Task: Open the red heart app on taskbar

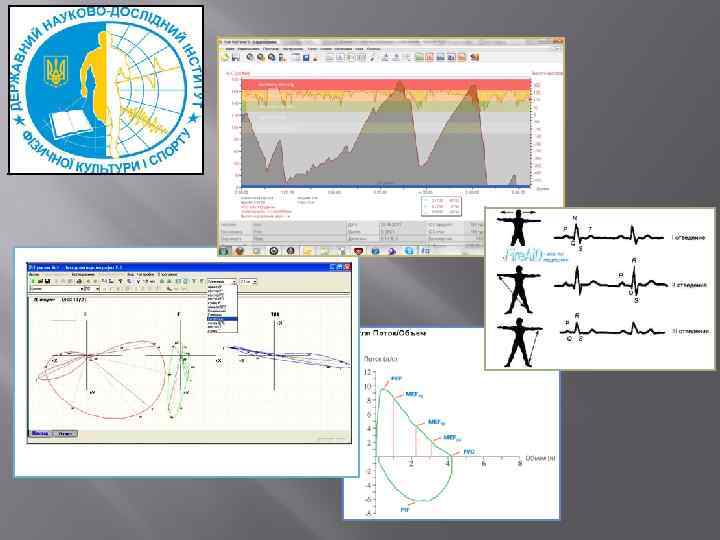Action: pos(358,251)
